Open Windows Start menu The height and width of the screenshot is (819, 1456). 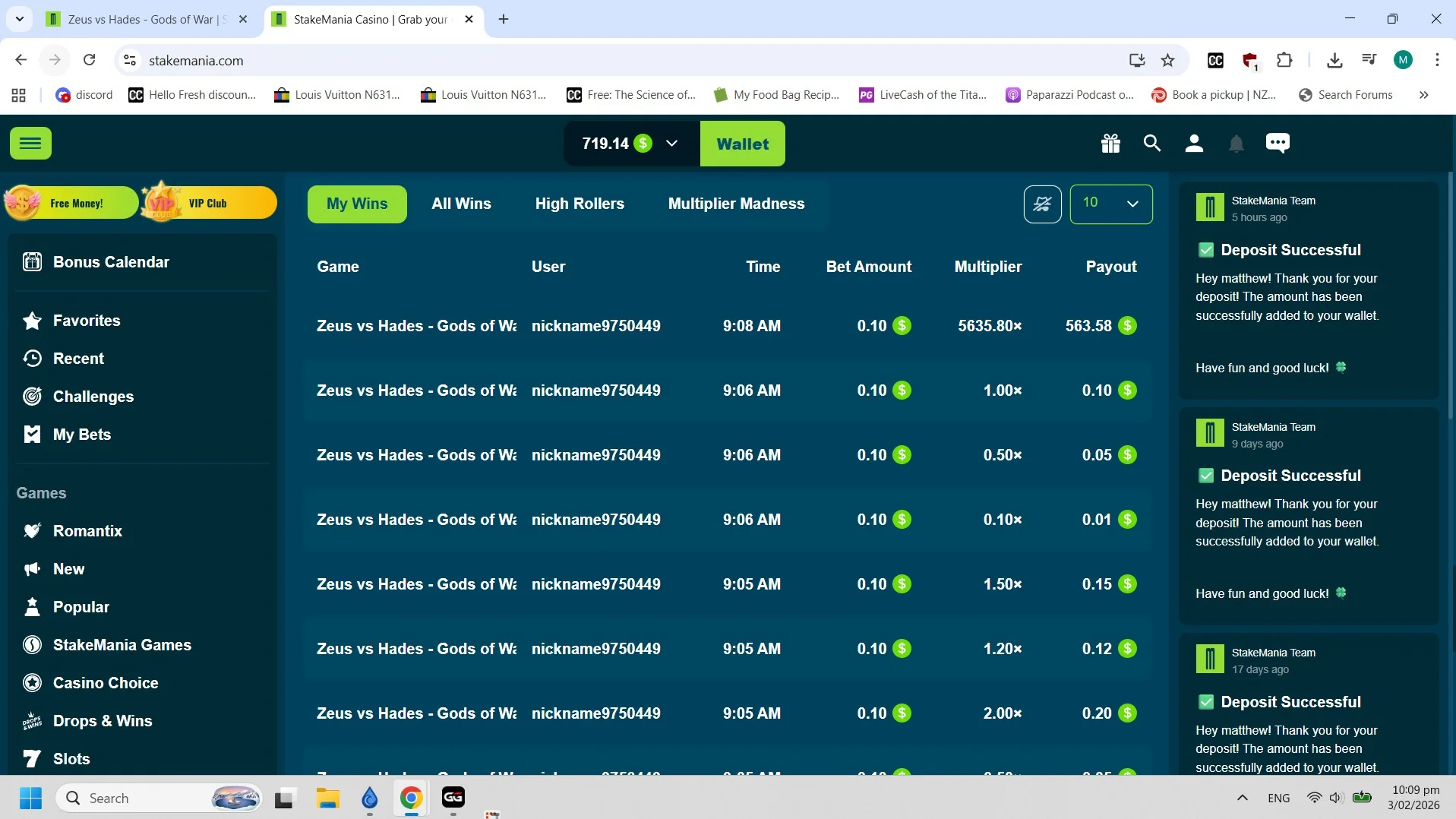[30, 798]
